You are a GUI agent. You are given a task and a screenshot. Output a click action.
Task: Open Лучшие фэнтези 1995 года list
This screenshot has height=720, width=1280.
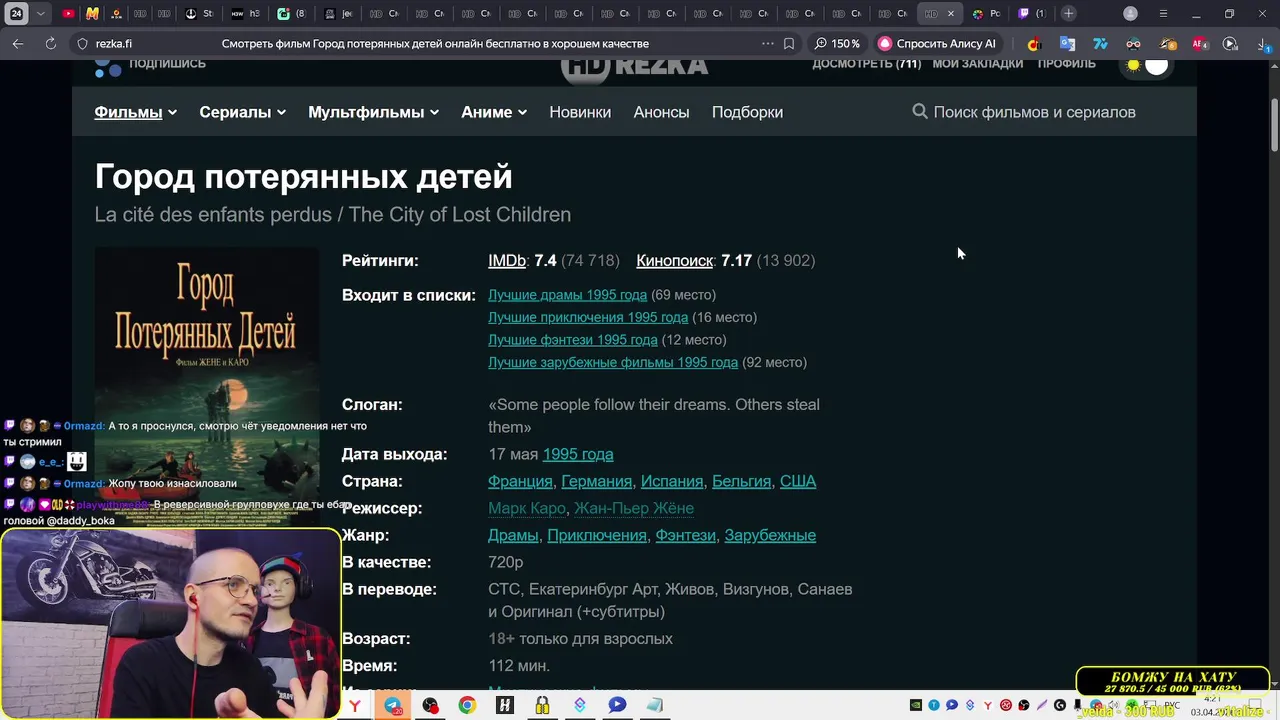click(x=573, y=340)
